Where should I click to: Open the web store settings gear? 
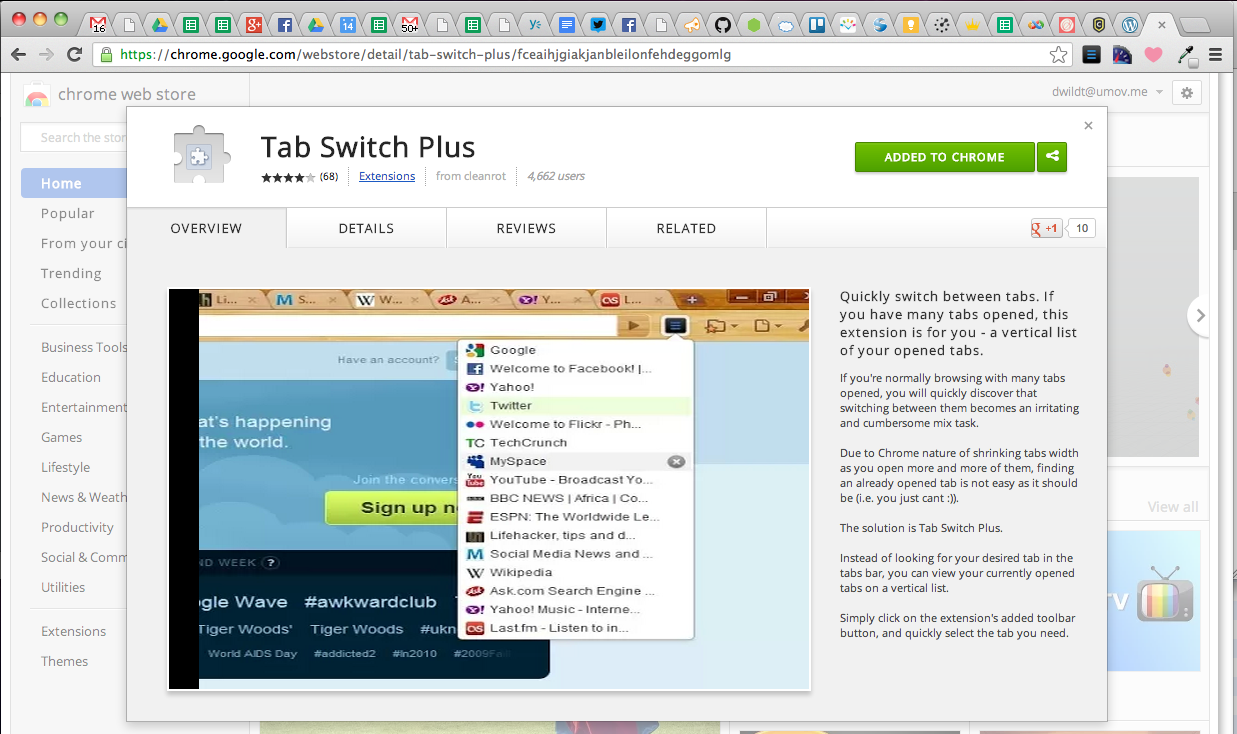[x=1187, y=92]
